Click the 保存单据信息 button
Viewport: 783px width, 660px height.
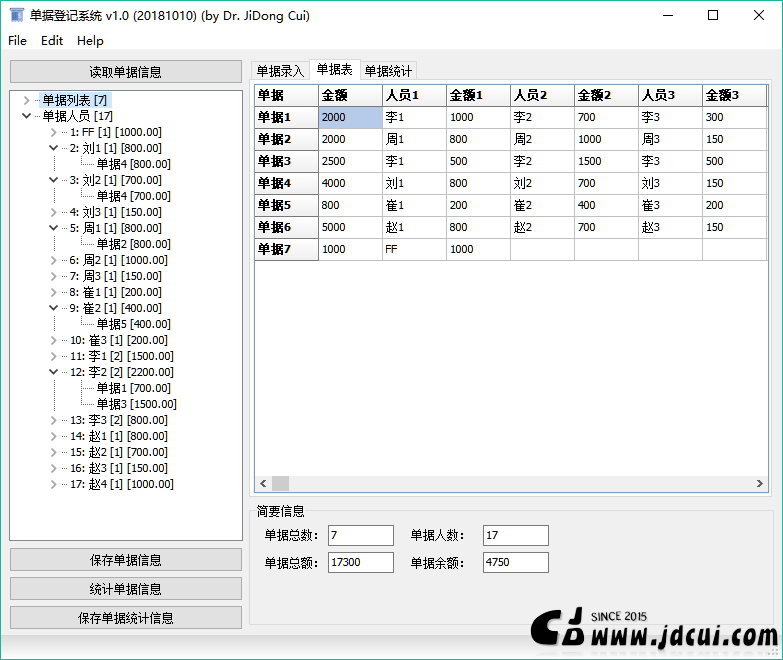[126, 560]
